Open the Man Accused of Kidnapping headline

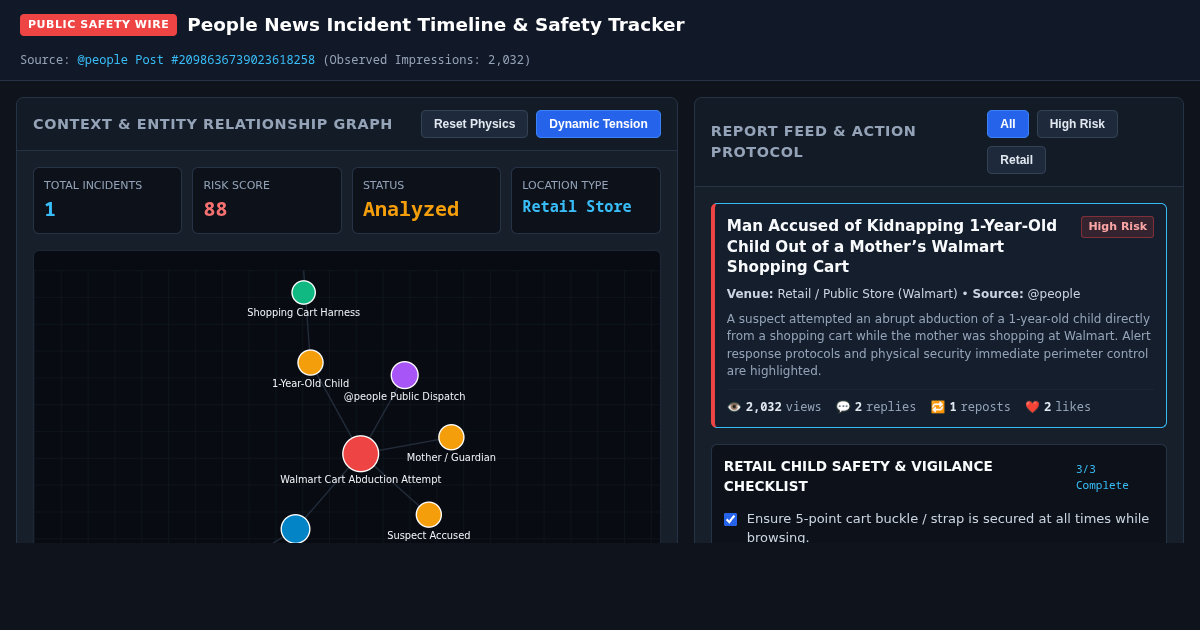click(x=893, y=246)
